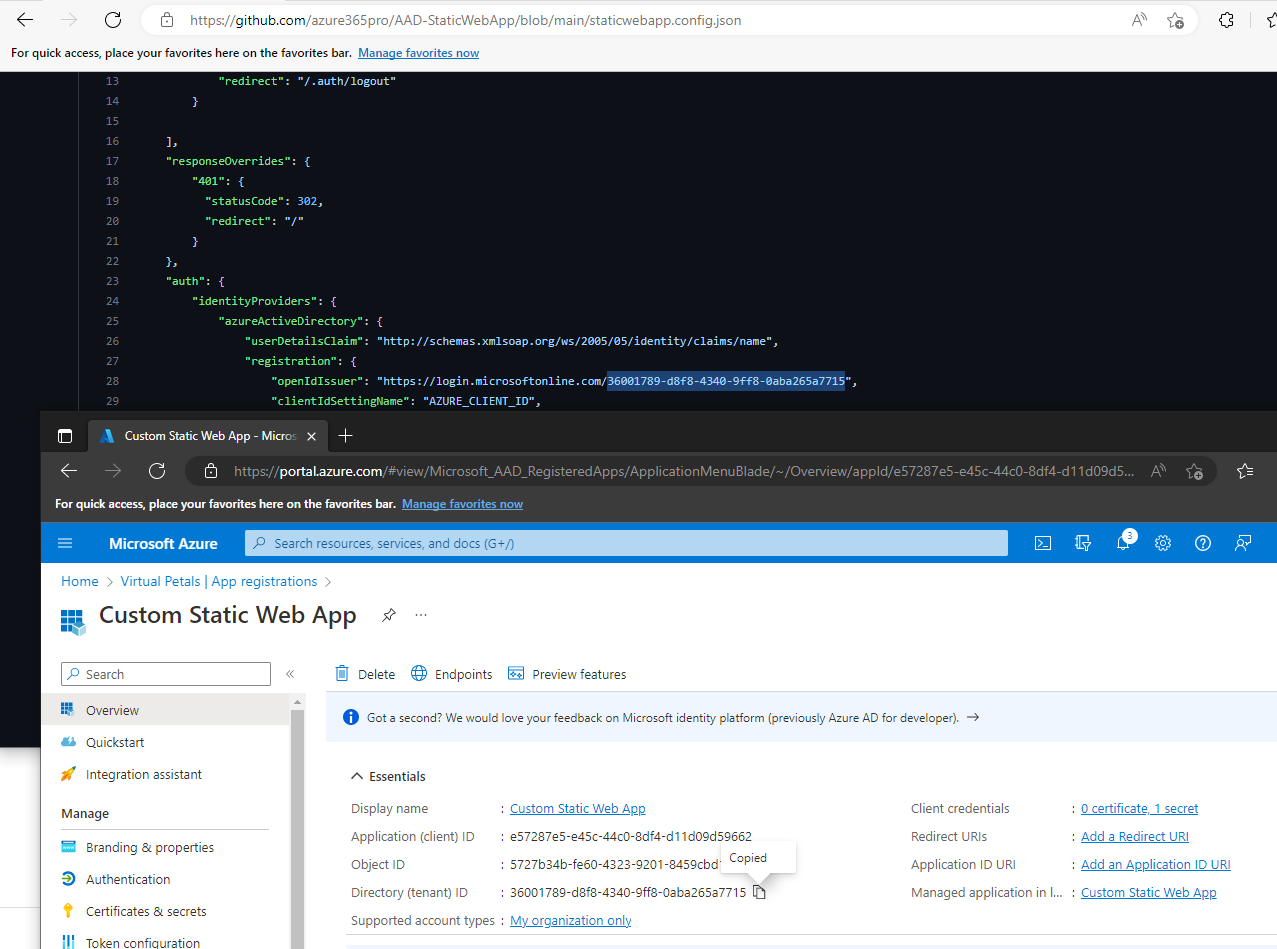Collapse the Essentials section
Viewport: 1277px width, 949px height.
click(x=388, y=776)
